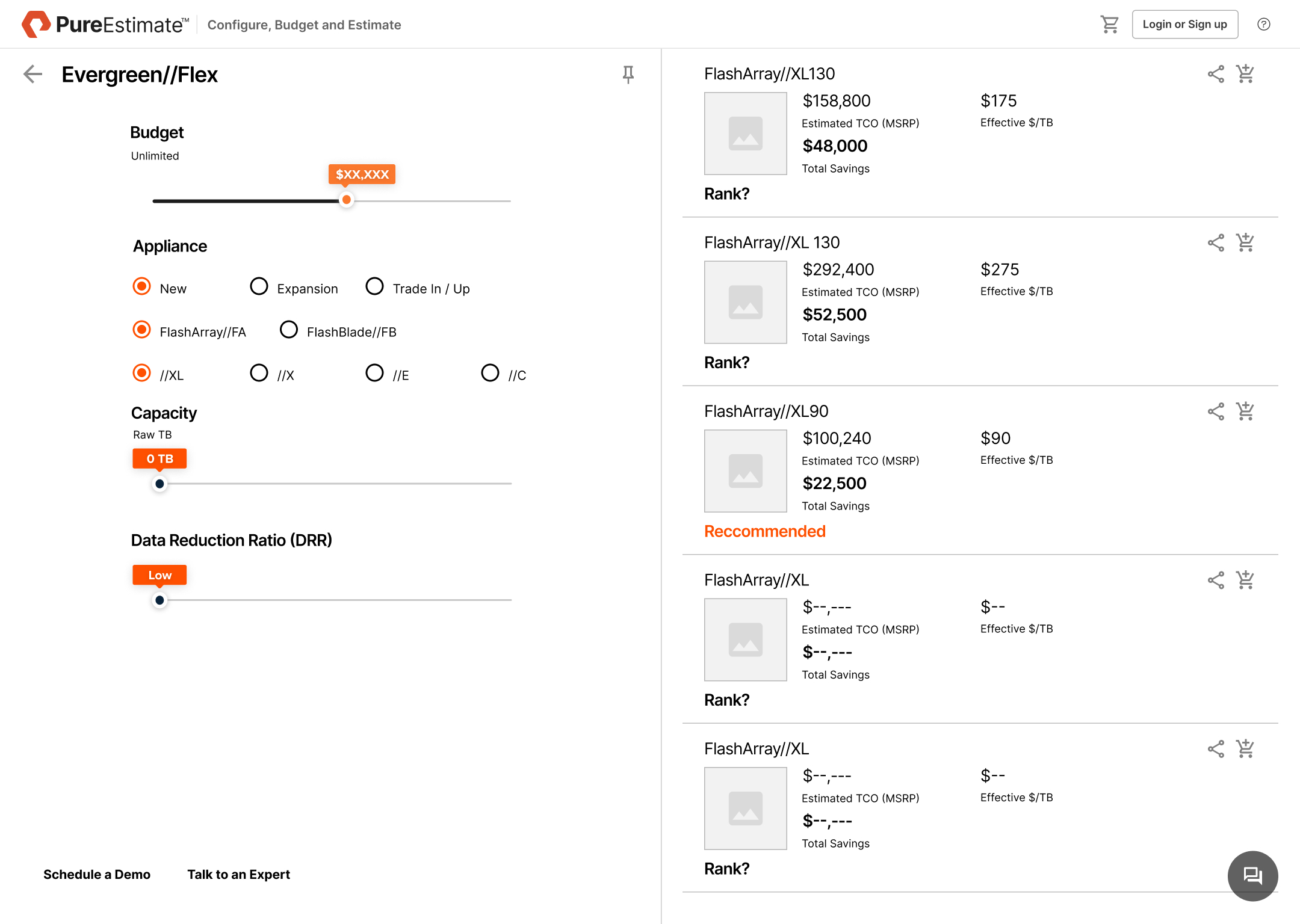Click Login or Sign up button
The image size is (1300, 924).
point(1184,25)
